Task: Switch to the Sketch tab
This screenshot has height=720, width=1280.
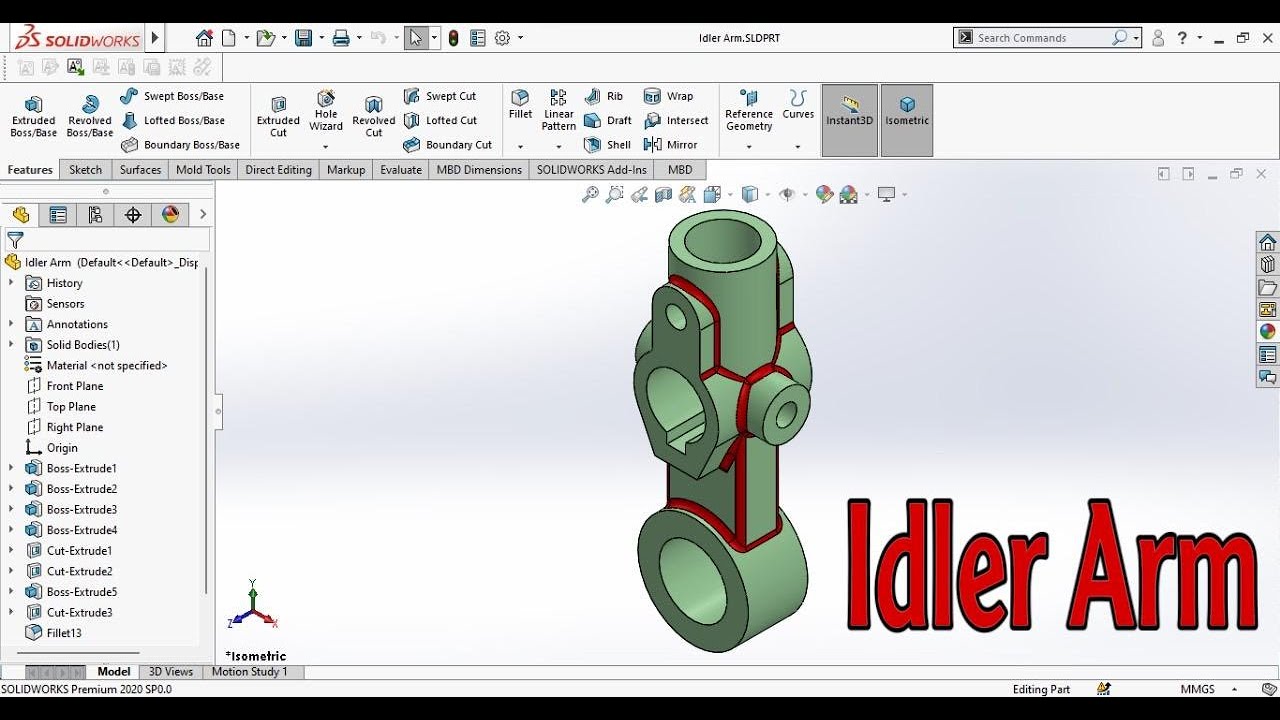Action: coord(85,170)
